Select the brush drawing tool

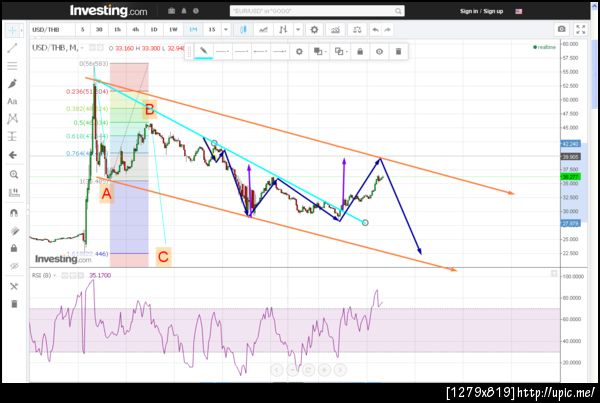(x=12, y=83)
